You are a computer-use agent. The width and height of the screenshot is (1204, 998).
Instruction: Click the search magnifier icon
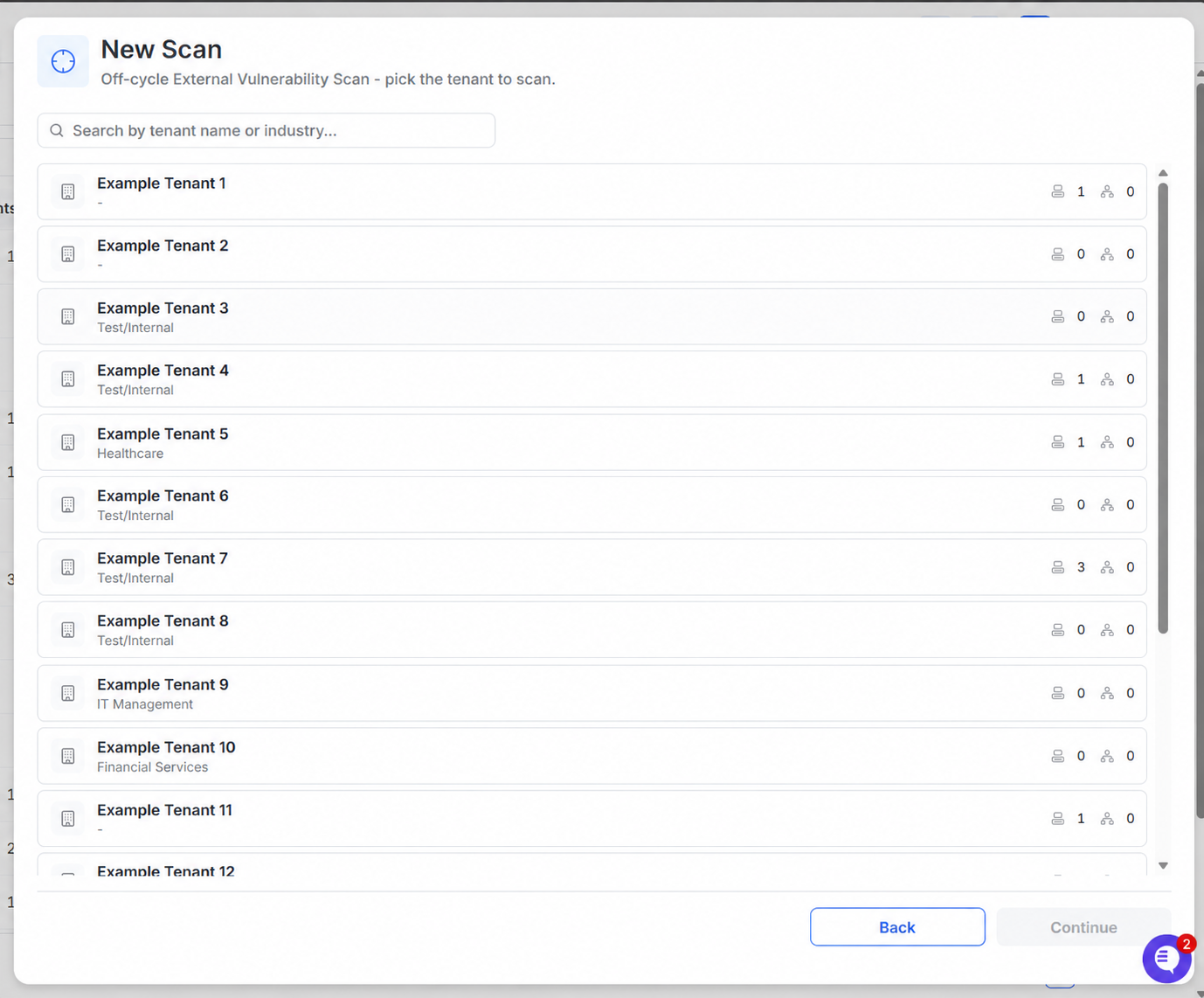point(57,130)
